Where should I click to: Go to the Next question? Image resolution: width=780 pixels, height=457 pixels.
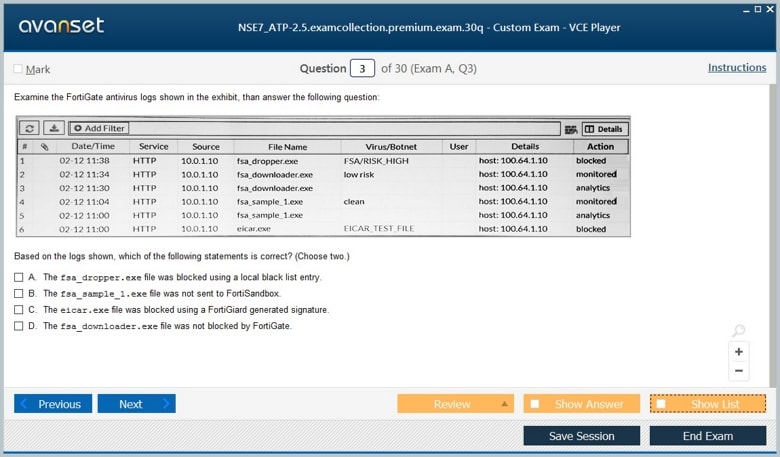[136, 404]
